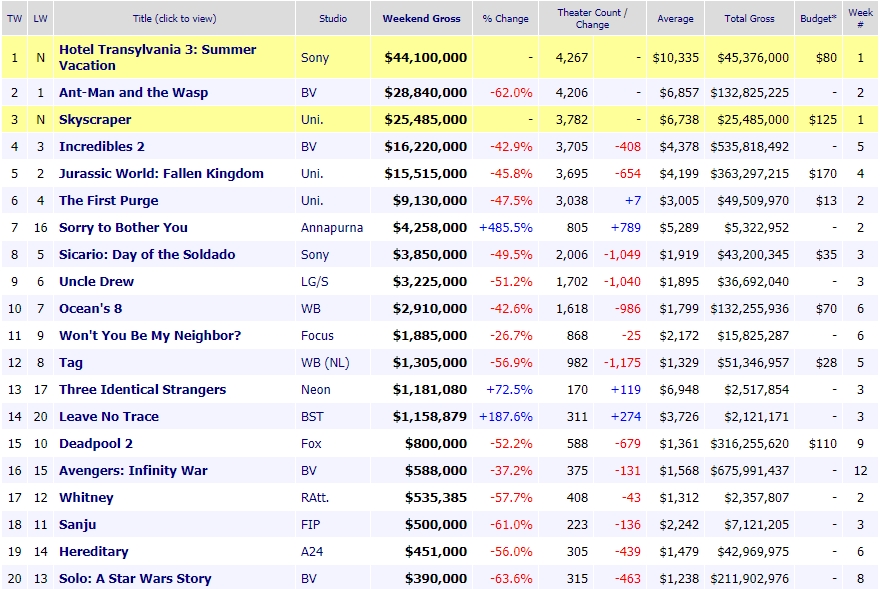Screen dimensions: 880x589
Task: Click A24 studio for Hereditary
Action: [312, 551]
